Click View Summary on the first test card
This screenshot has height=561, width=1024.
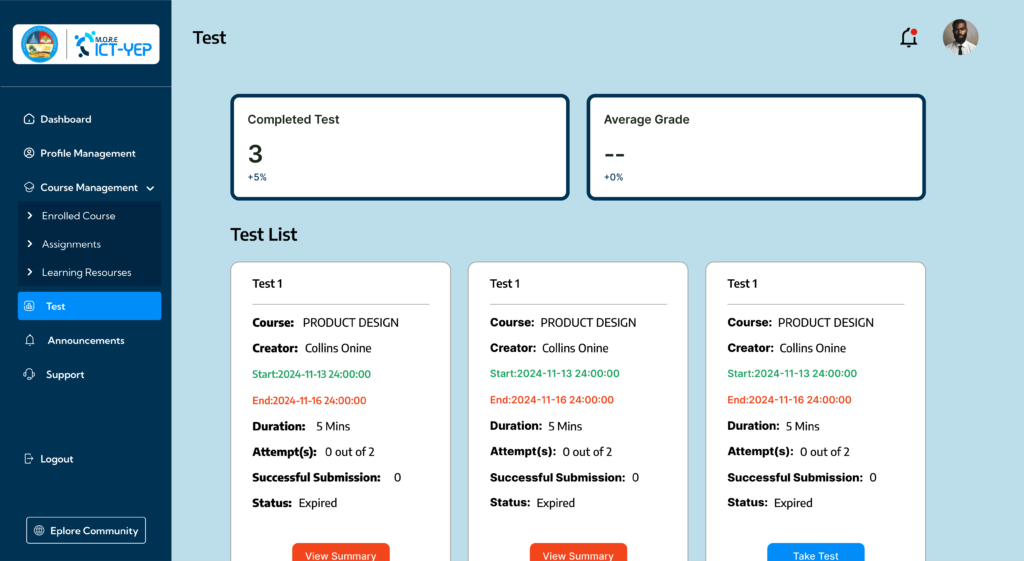pyautogui.click(x=340, y=553)
